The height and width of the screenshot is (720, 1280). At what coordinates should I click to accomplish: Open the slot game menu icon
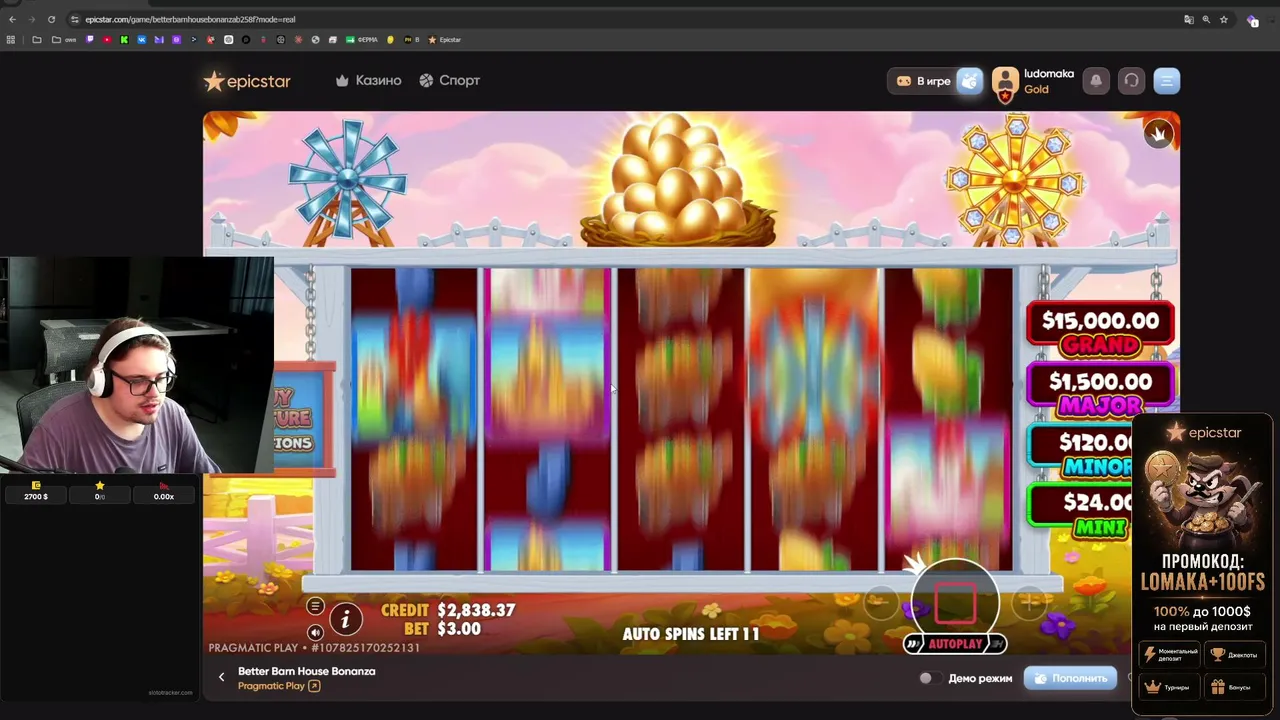point(315,606)
